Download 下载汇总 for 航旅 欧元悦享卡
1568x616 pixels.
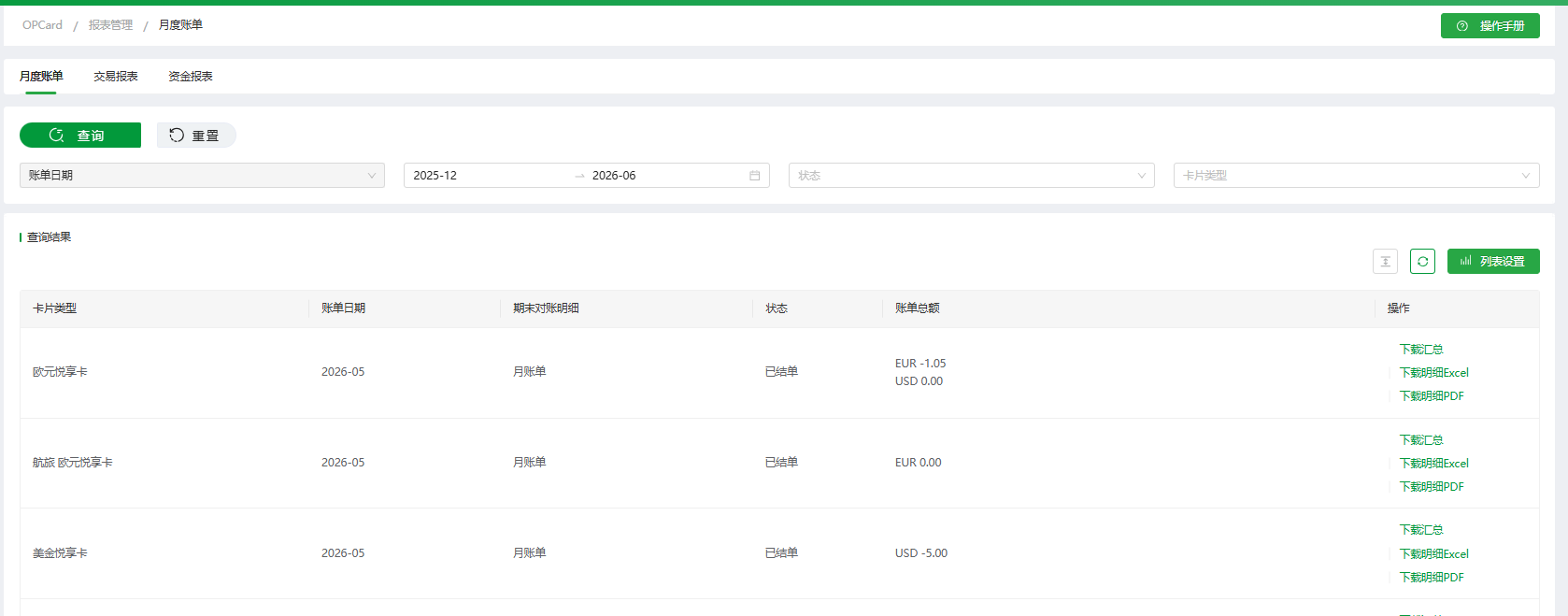tap(1420, 440)
